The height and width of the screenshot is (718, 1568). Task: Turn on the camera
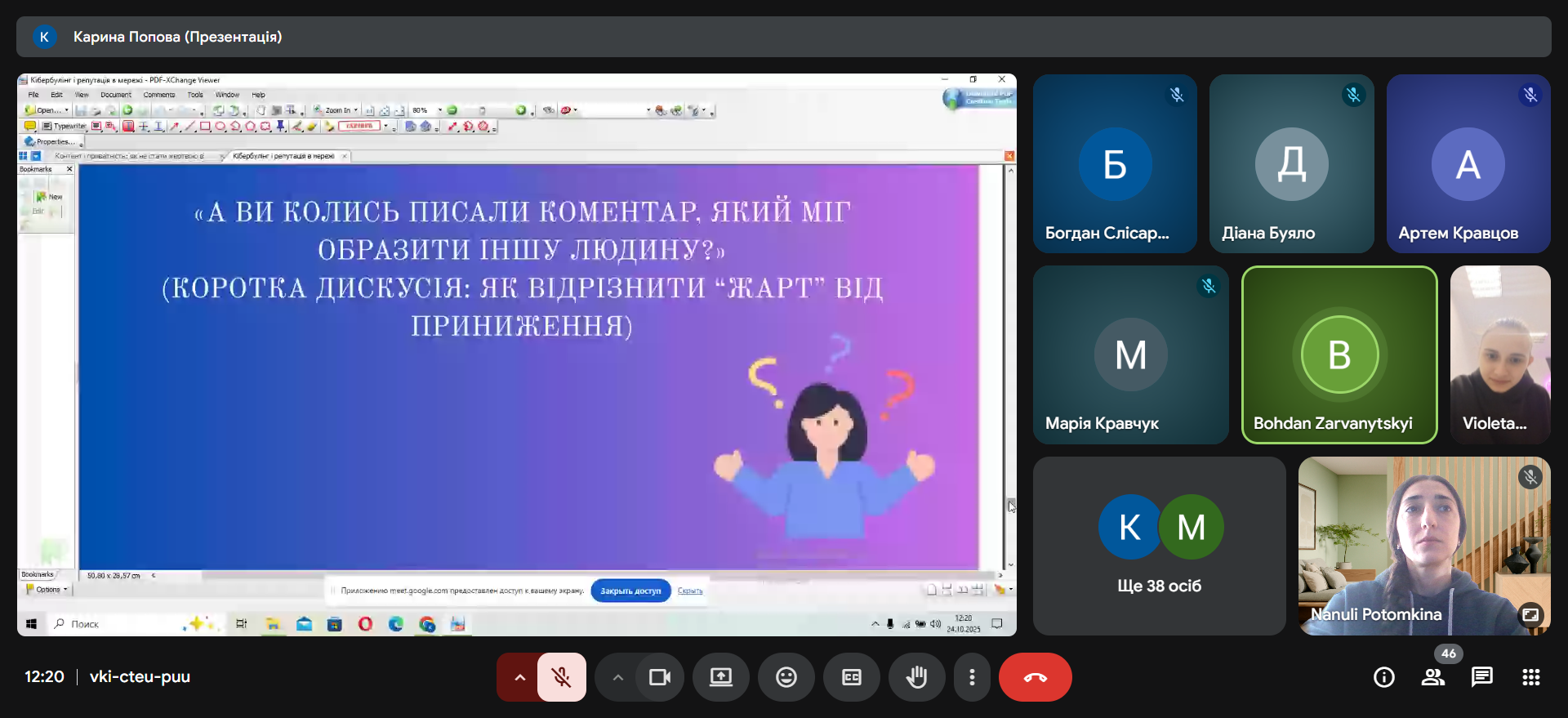[x=659, y=677]
